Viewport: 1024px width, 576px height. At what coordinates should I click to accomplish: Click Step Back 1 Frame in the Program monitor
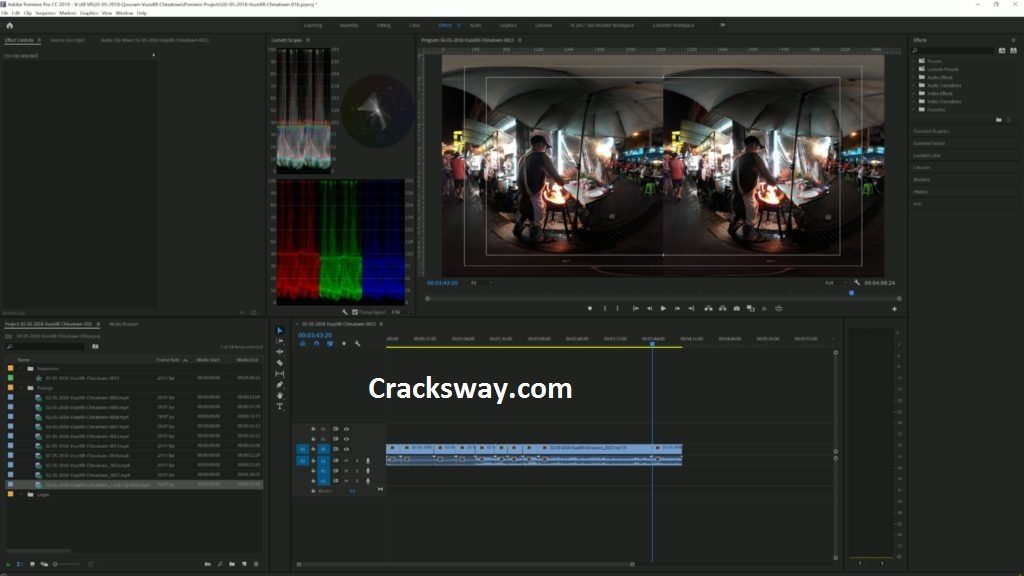649,308
